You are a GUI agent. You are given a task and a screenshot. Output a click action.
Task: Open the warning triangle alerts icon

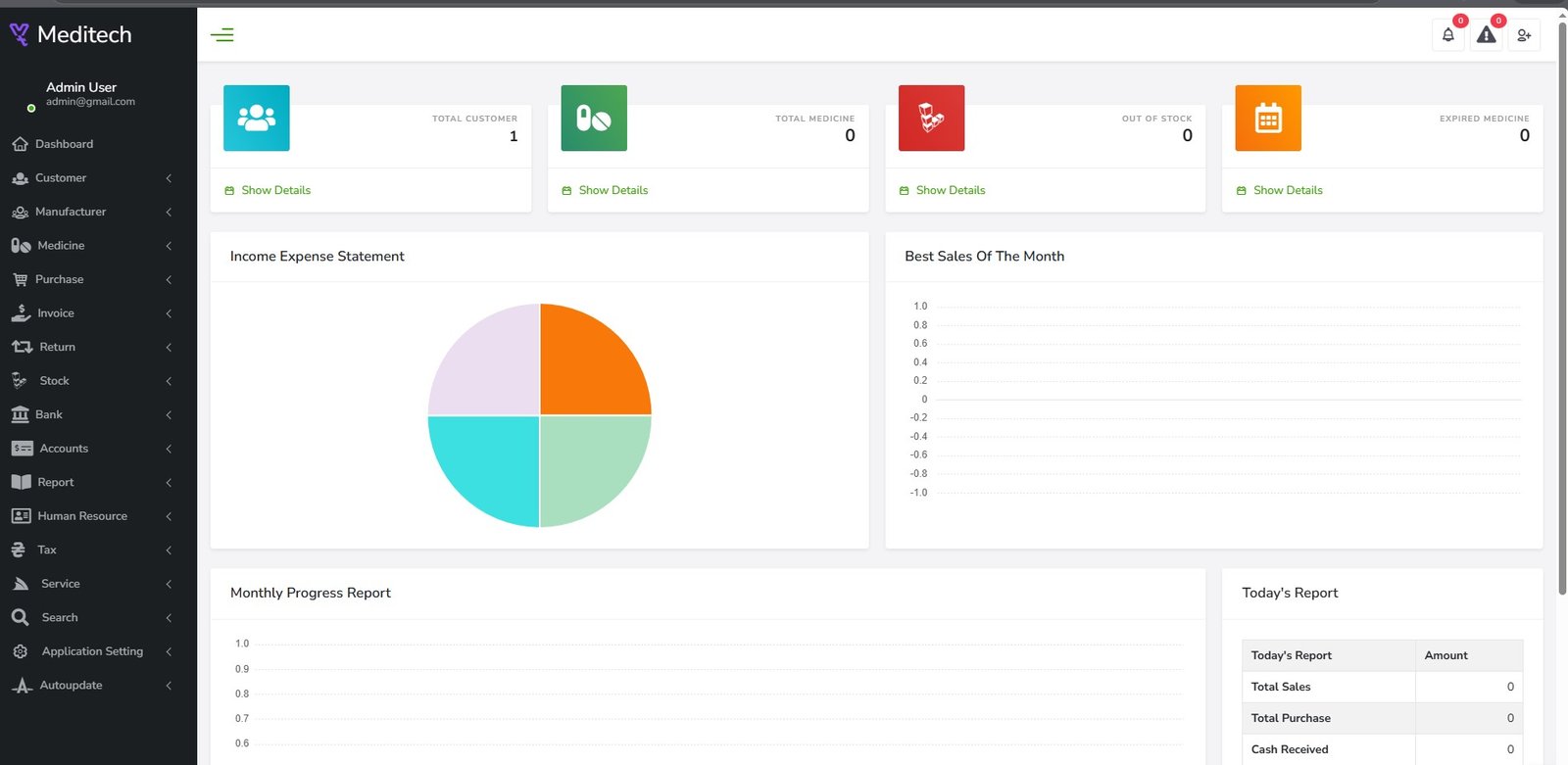click(x=1486, y=35)
